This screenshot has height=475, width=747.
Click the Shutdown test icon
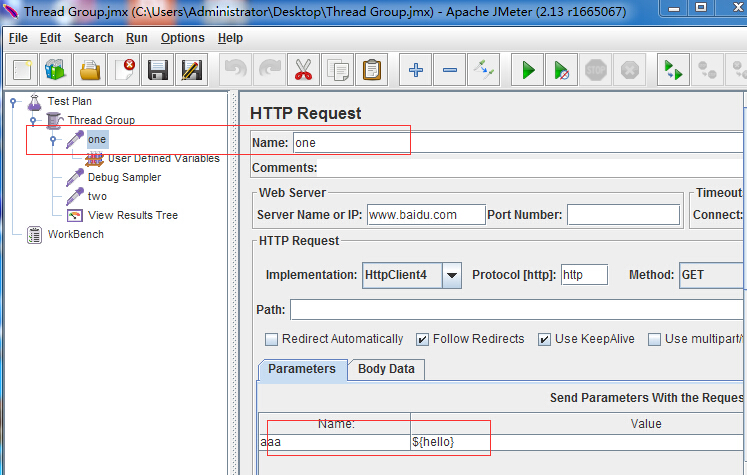coord(630,70)
